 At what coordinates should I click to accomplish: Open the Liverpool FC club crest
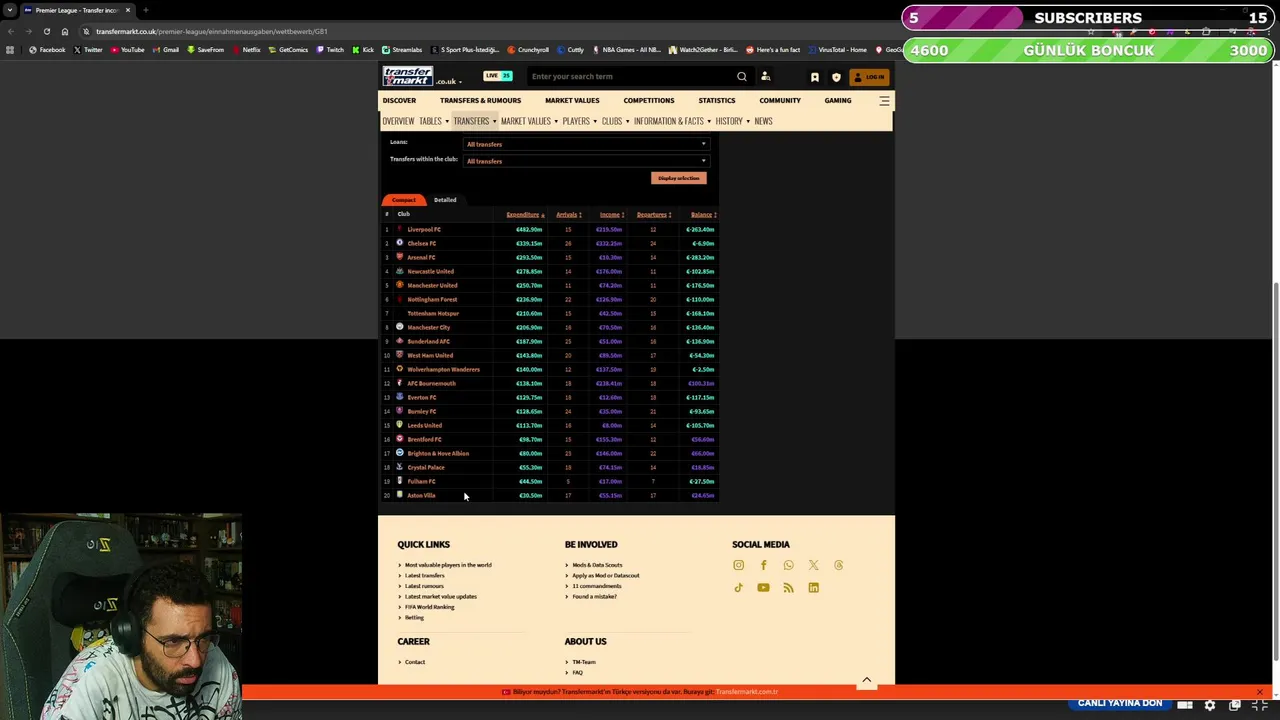pyautogui.click(x=400, y=229)
